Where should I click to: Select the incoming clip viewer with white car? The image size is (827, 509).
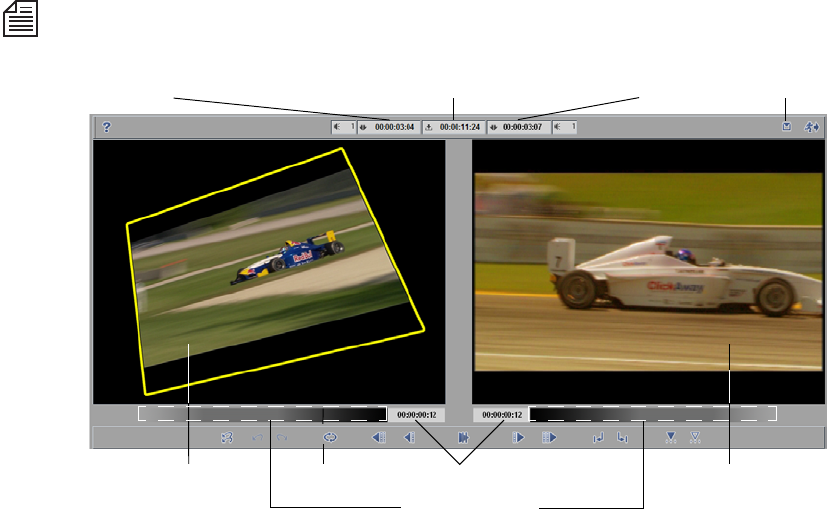click(648, 272)
